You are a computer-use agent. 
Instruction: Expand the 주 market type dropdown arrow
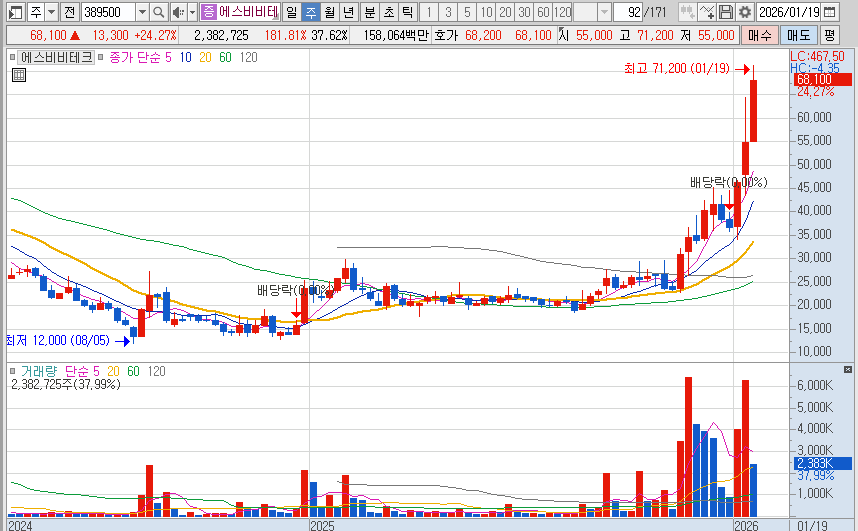pos(51,11)
